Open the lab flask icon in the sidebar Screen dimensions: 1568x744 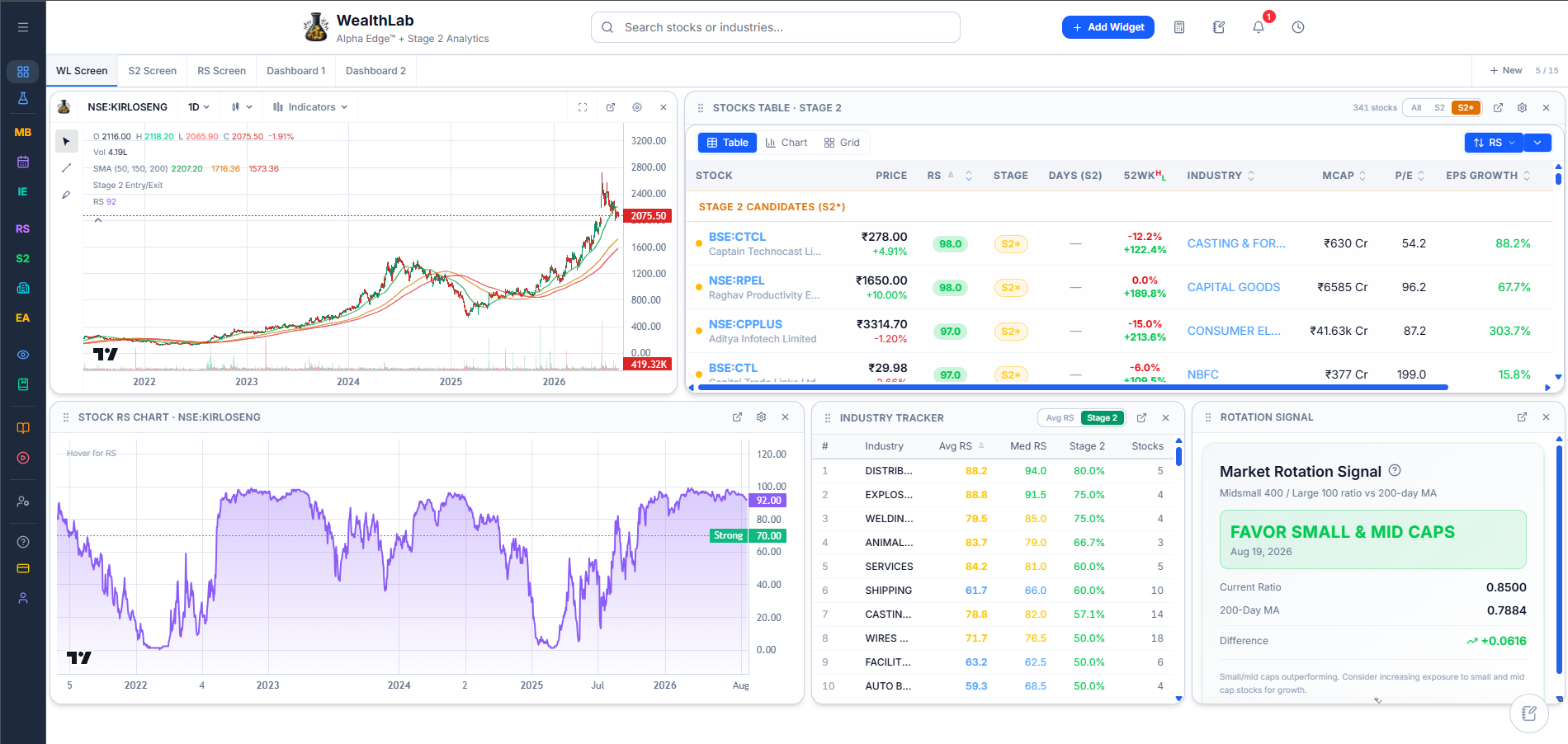tap(23, 99)
